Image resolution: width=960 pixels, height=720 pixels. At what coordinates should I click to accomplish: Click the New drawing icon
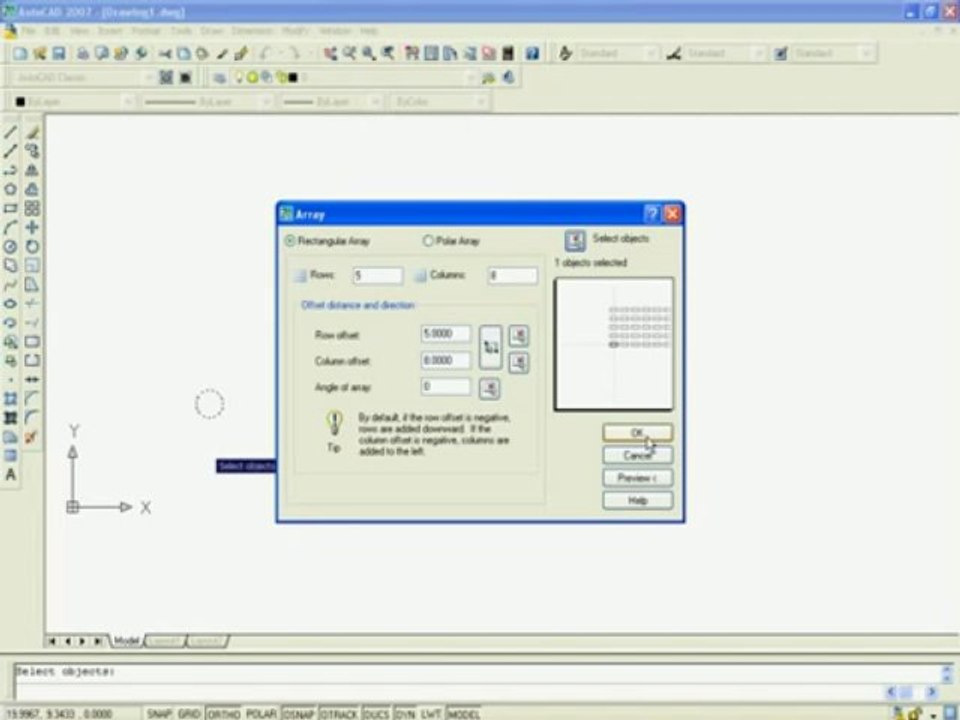(20, 54)
